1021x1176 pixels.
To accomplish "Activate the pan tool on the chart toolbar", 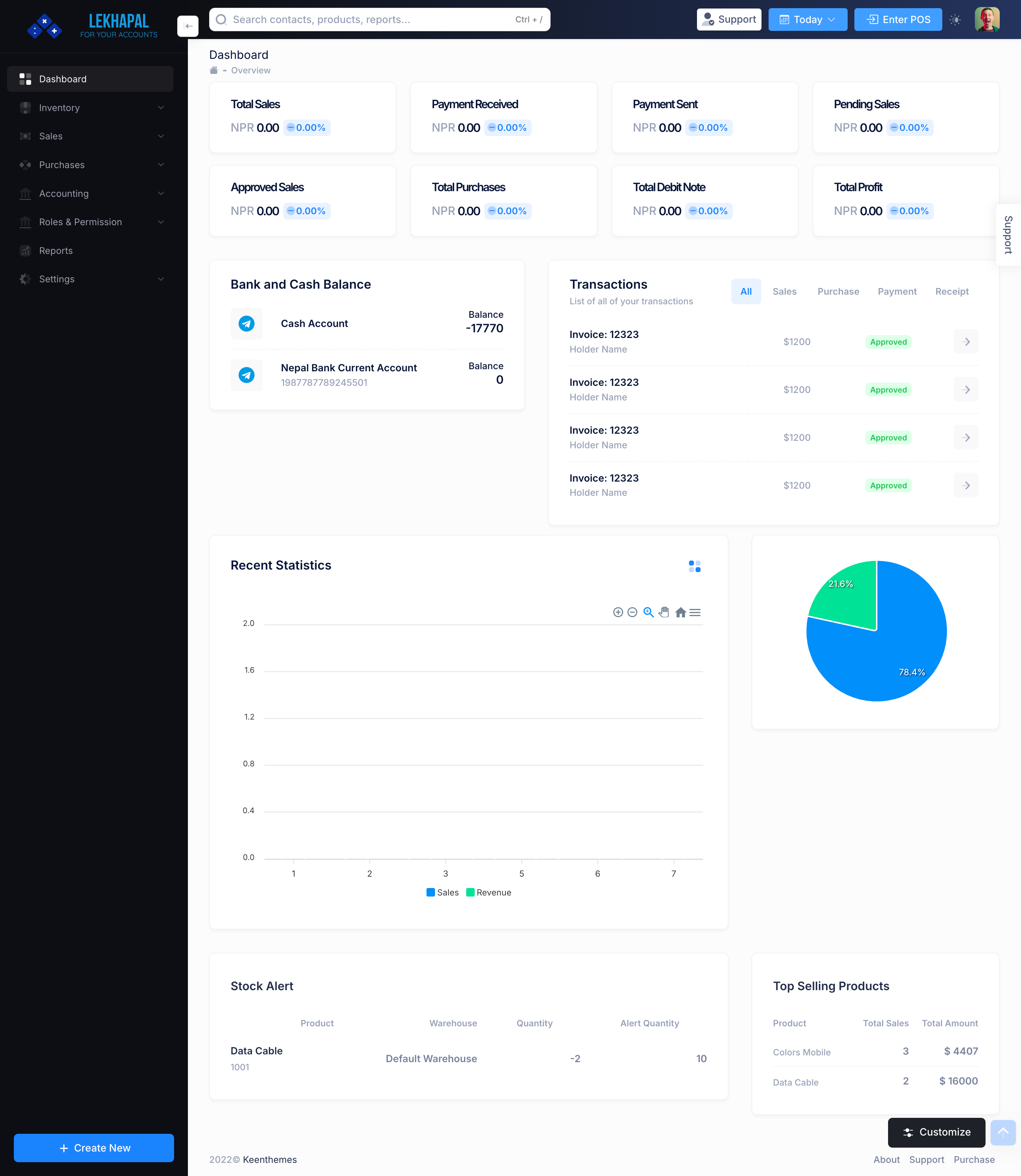I will point(664,612).
